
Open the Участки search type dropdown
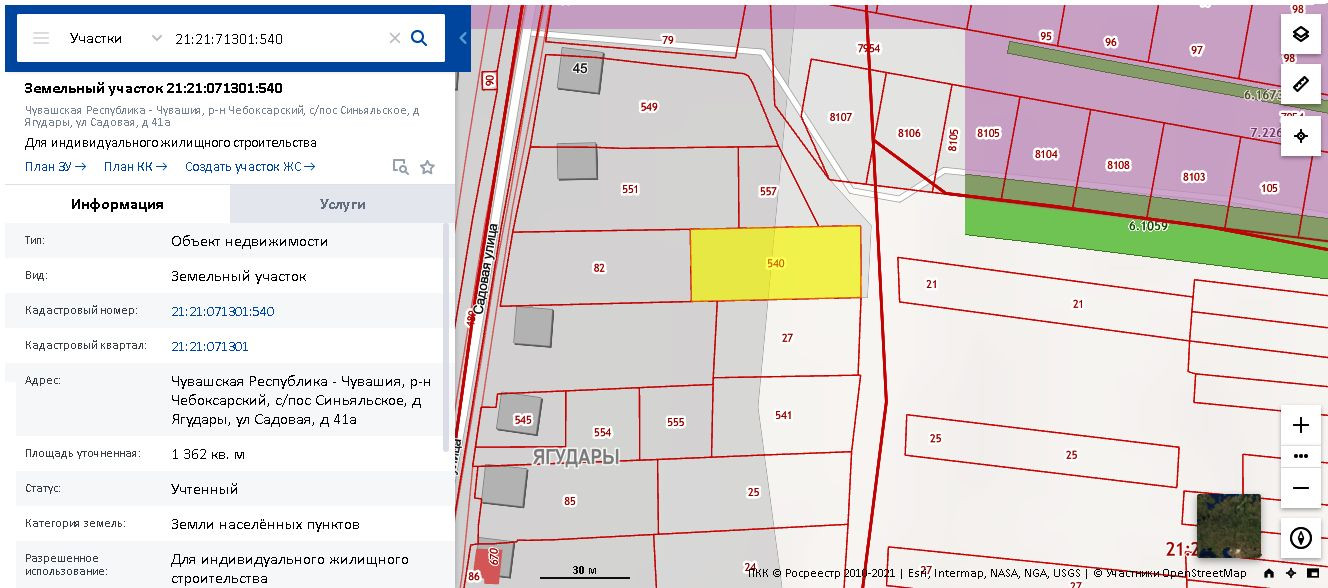pos(115,38)
